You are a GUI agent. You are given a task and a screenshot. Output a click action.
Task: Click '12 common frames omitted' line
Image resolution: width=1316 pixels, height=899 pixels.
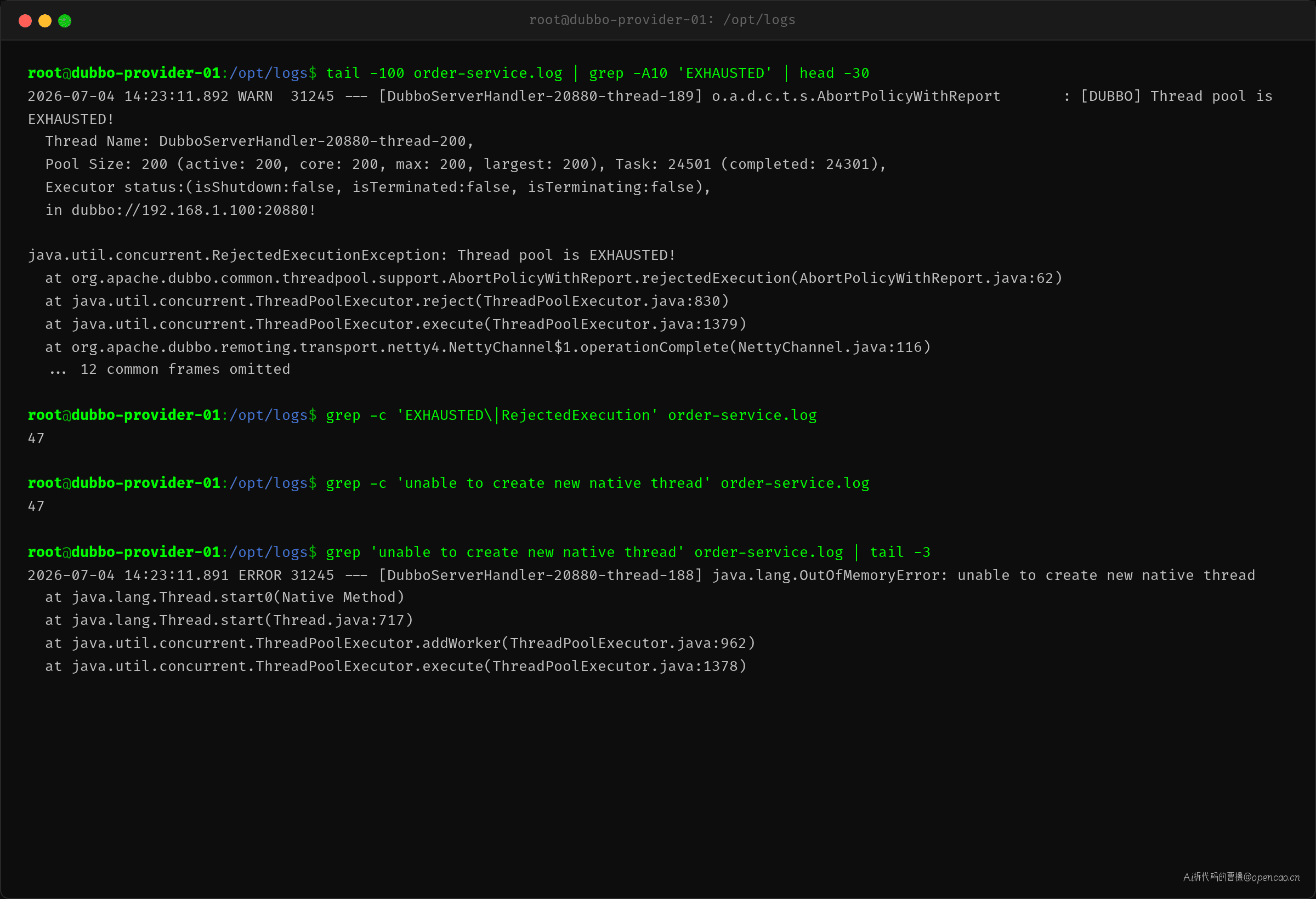170,369
